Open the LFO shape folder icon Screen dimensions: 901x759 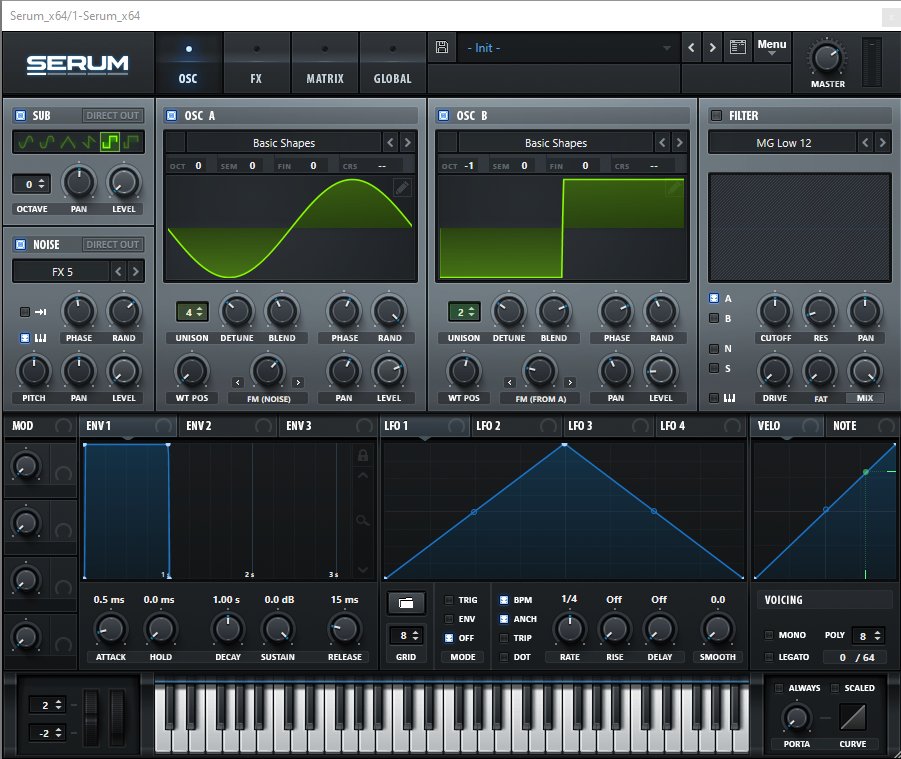tap(406, 603)
